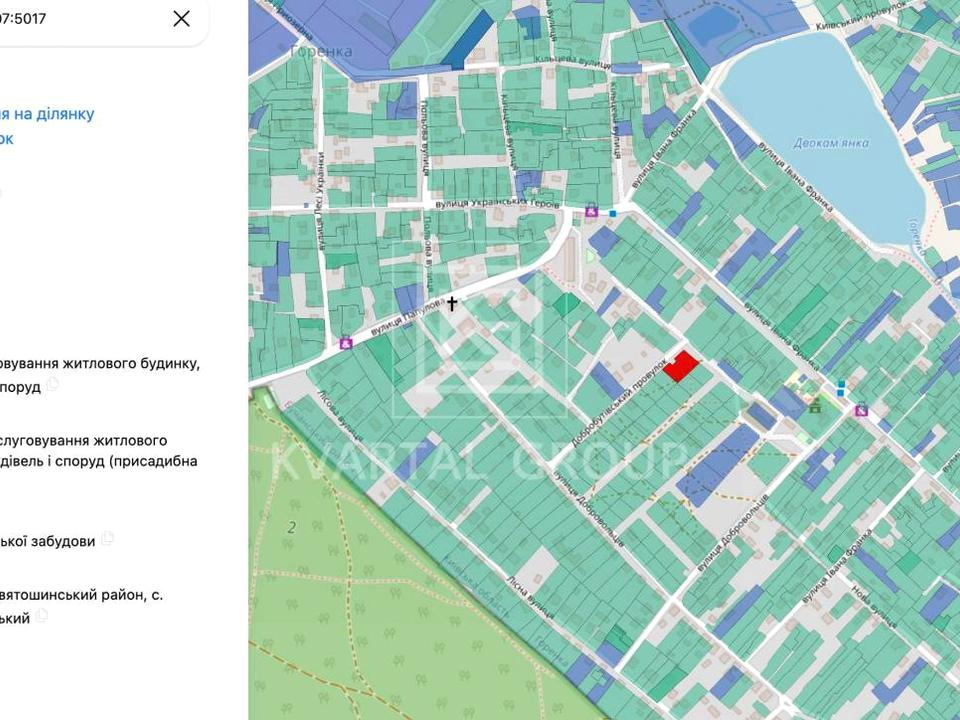
Task: Click purple shop icon on вулиця Івана Франка
Action: click(x=861, y=410)
